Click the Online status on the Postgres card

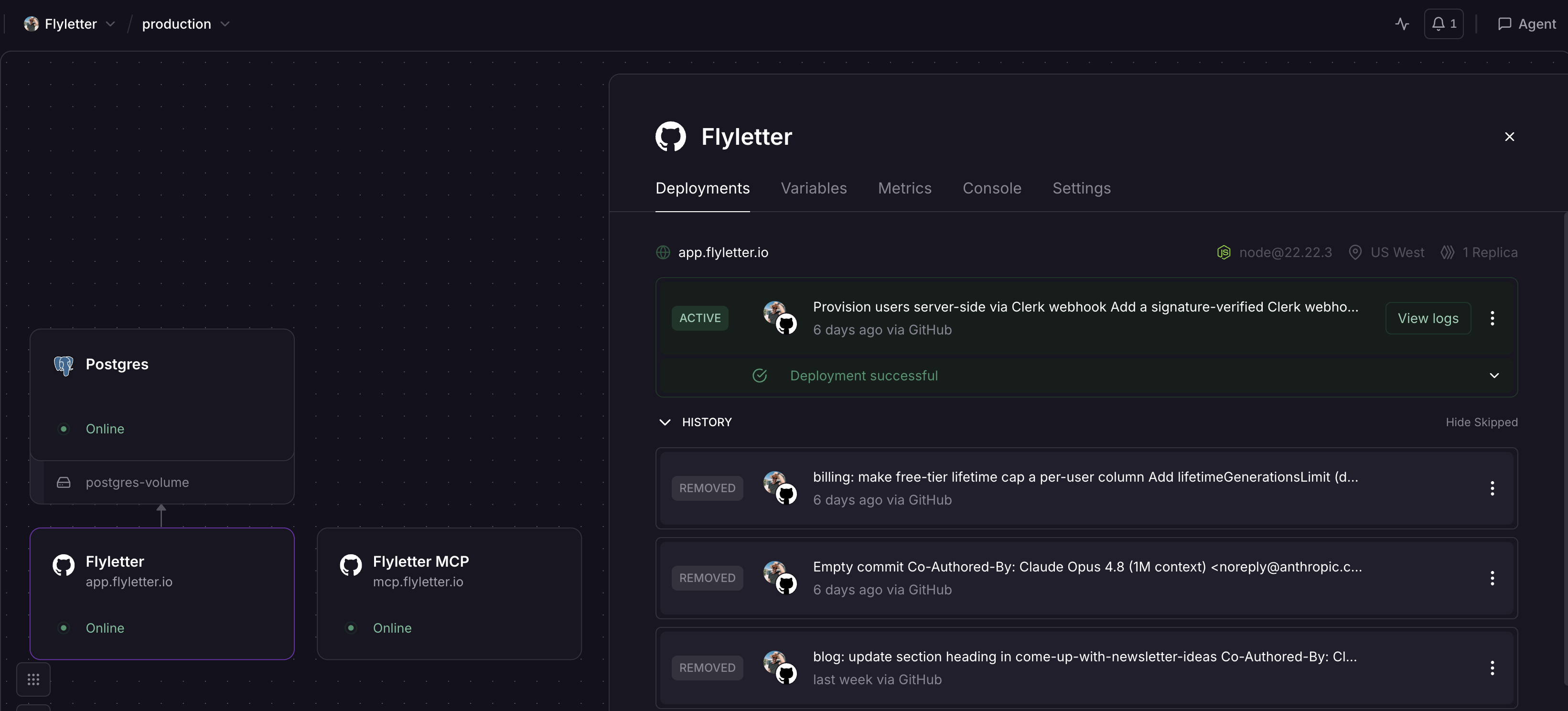click(105, 429)
